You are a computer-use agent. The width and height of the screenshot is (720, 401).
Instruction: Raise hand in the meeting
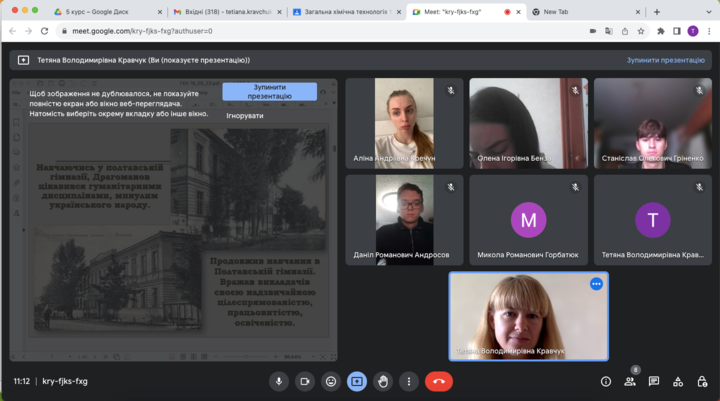pyautogui.click(x=383, y=381)
